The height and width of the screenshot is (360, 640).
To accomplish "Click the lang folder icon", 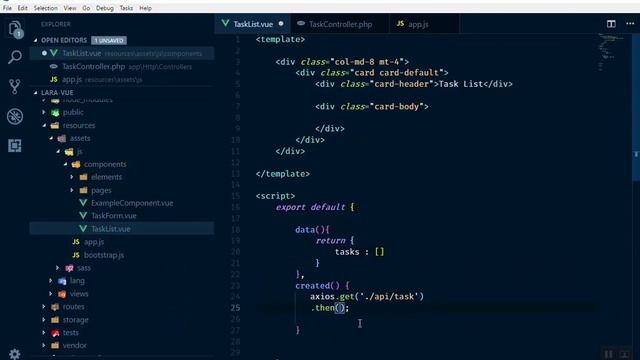I will (x=62, y=281).
